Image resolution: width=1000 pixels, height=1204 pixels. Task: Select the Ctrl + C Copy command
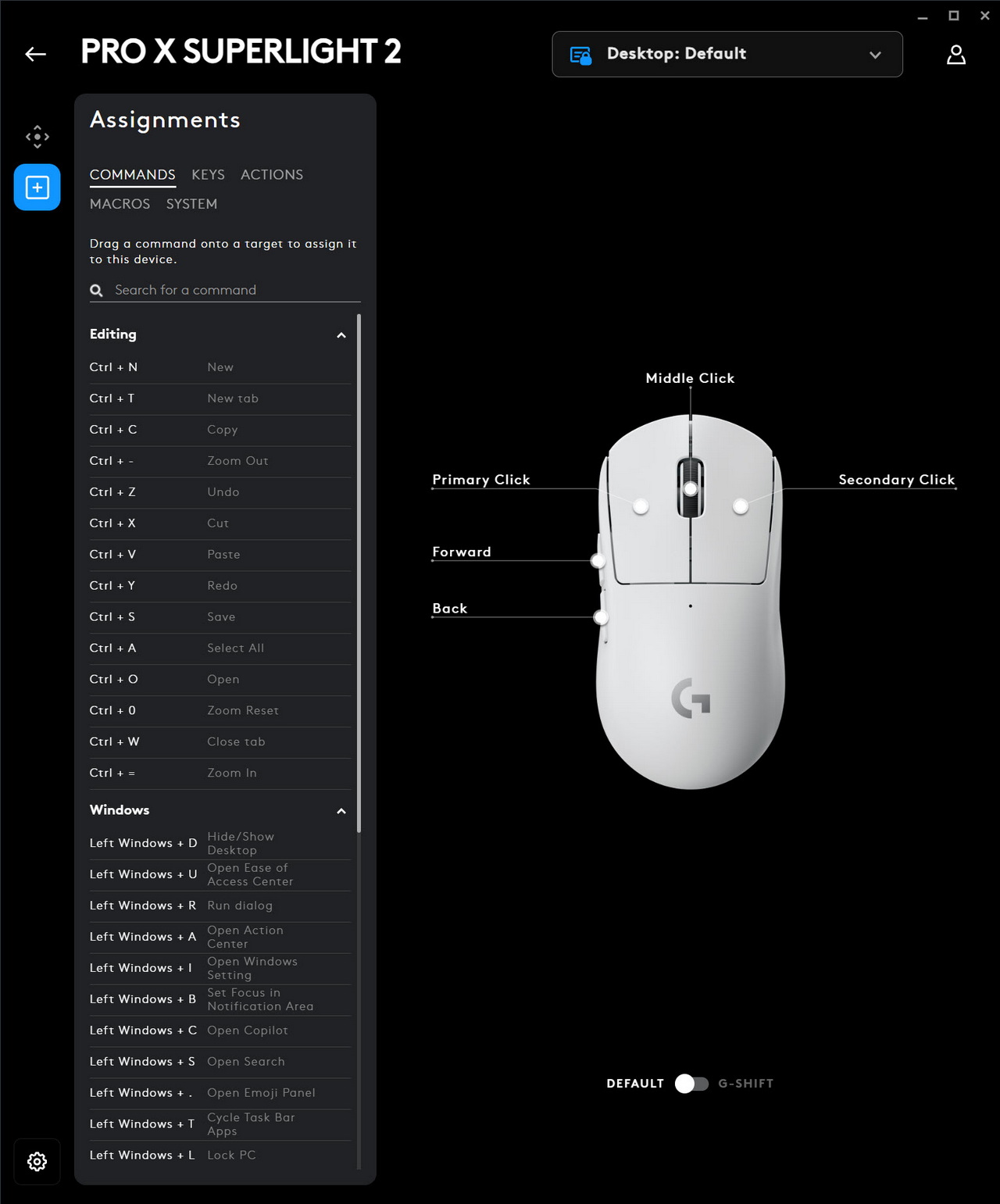click(220, 430)
